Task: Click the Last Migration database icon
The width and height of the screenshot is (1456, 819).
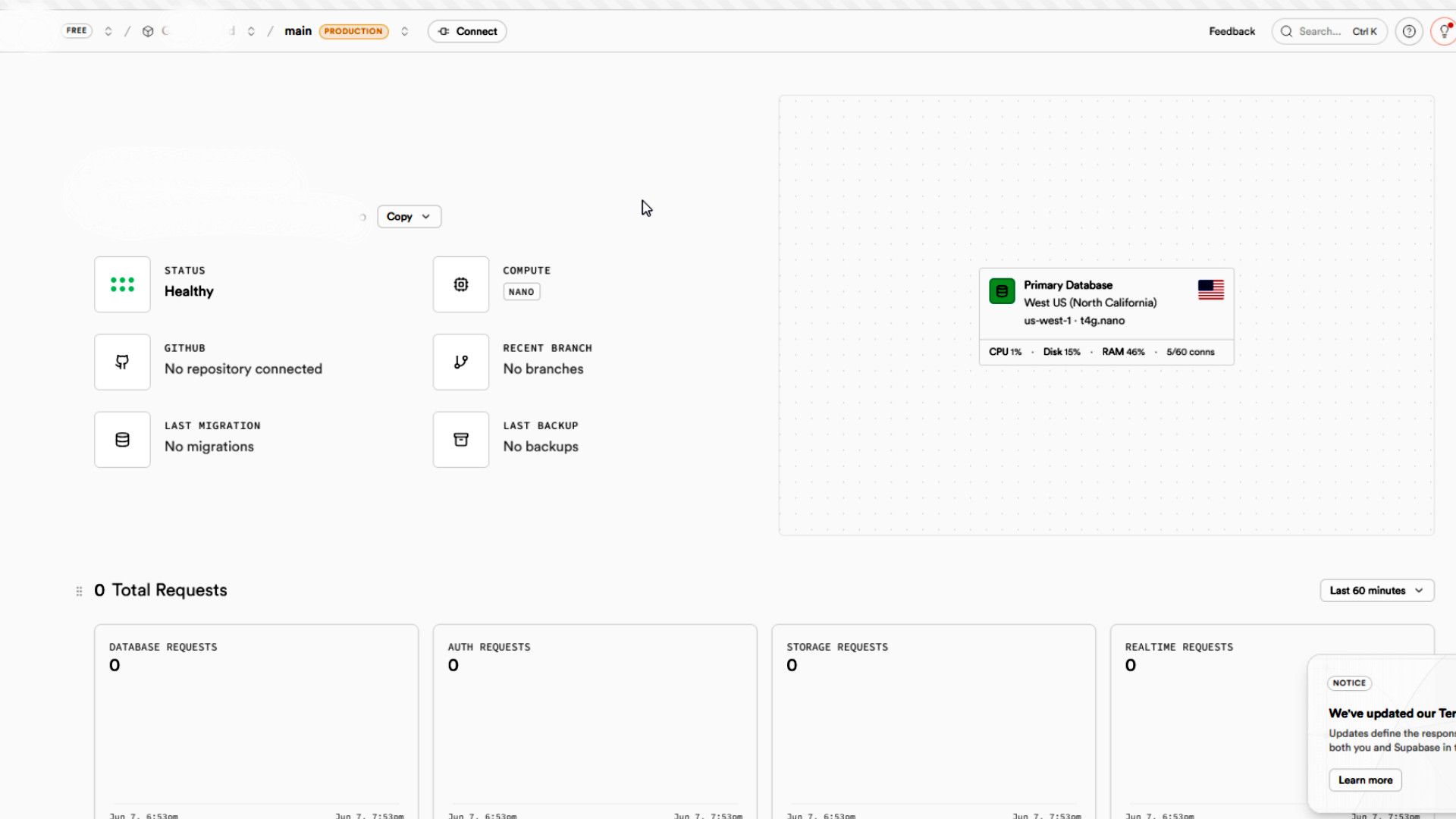Action: point(122,440)
